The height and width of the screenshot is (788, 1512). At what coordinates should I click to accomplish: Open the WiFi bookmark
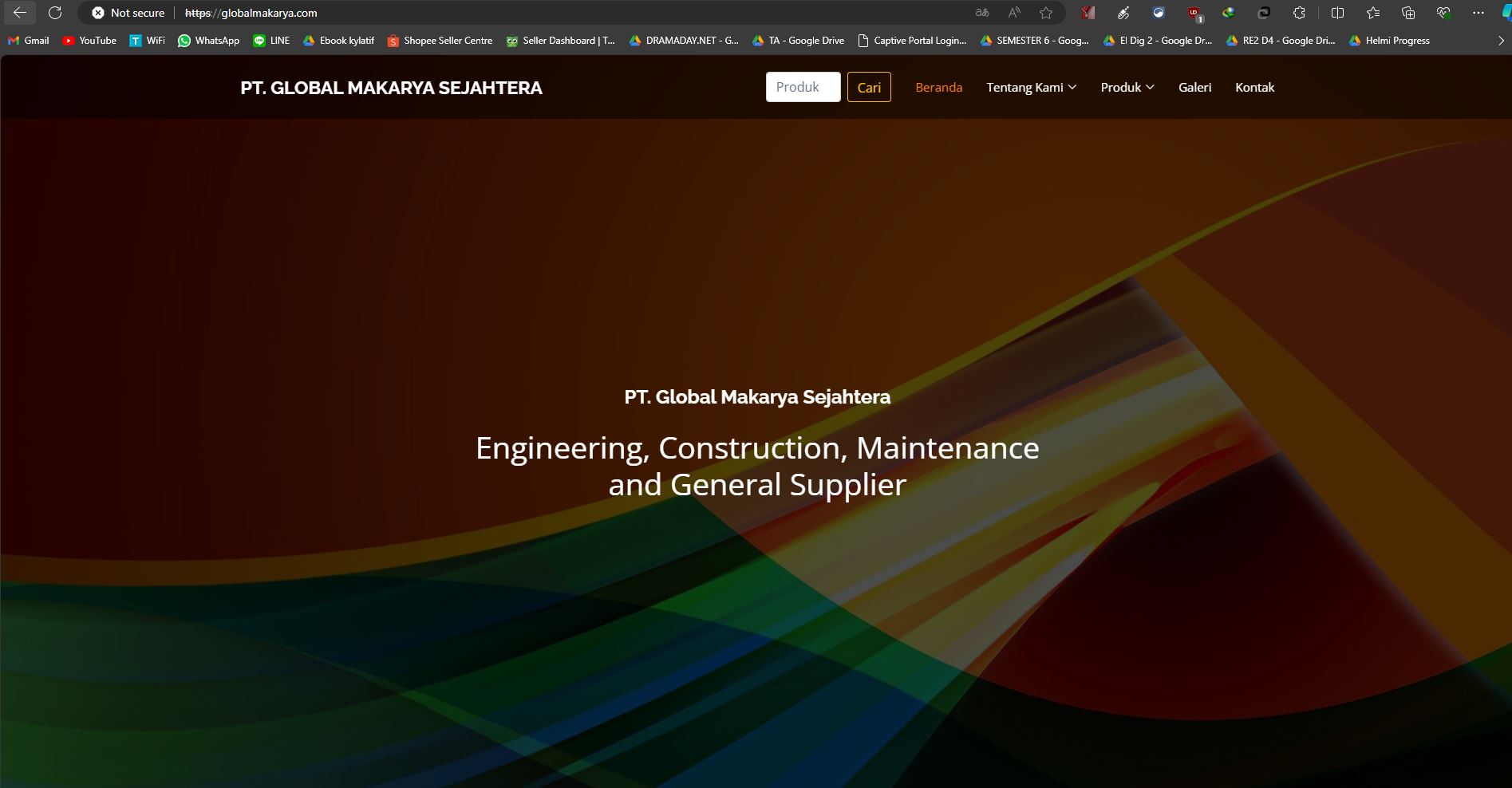pos(148,41)
